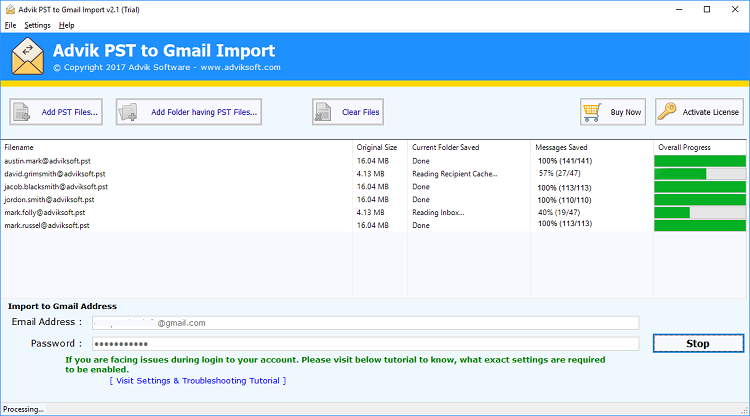The image size is (750, 416).
Task: Click progress bar for jacob.blacksmith file
Action: [x=700, y=187]
